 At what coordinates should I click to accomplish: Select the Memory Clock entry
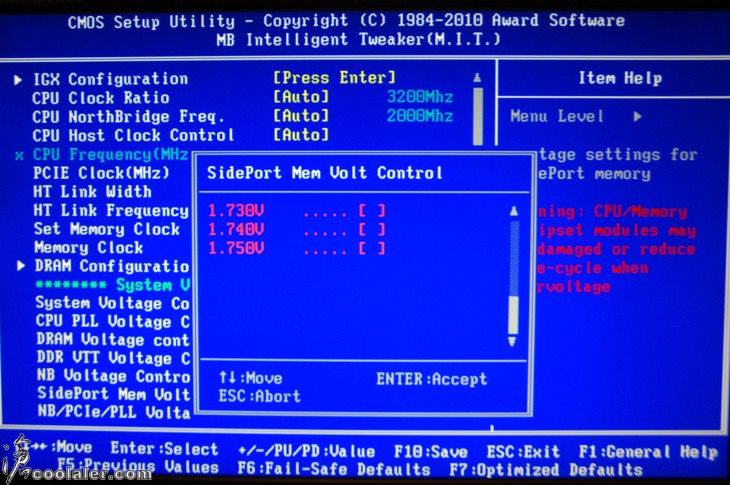click(x=88, y=248)
